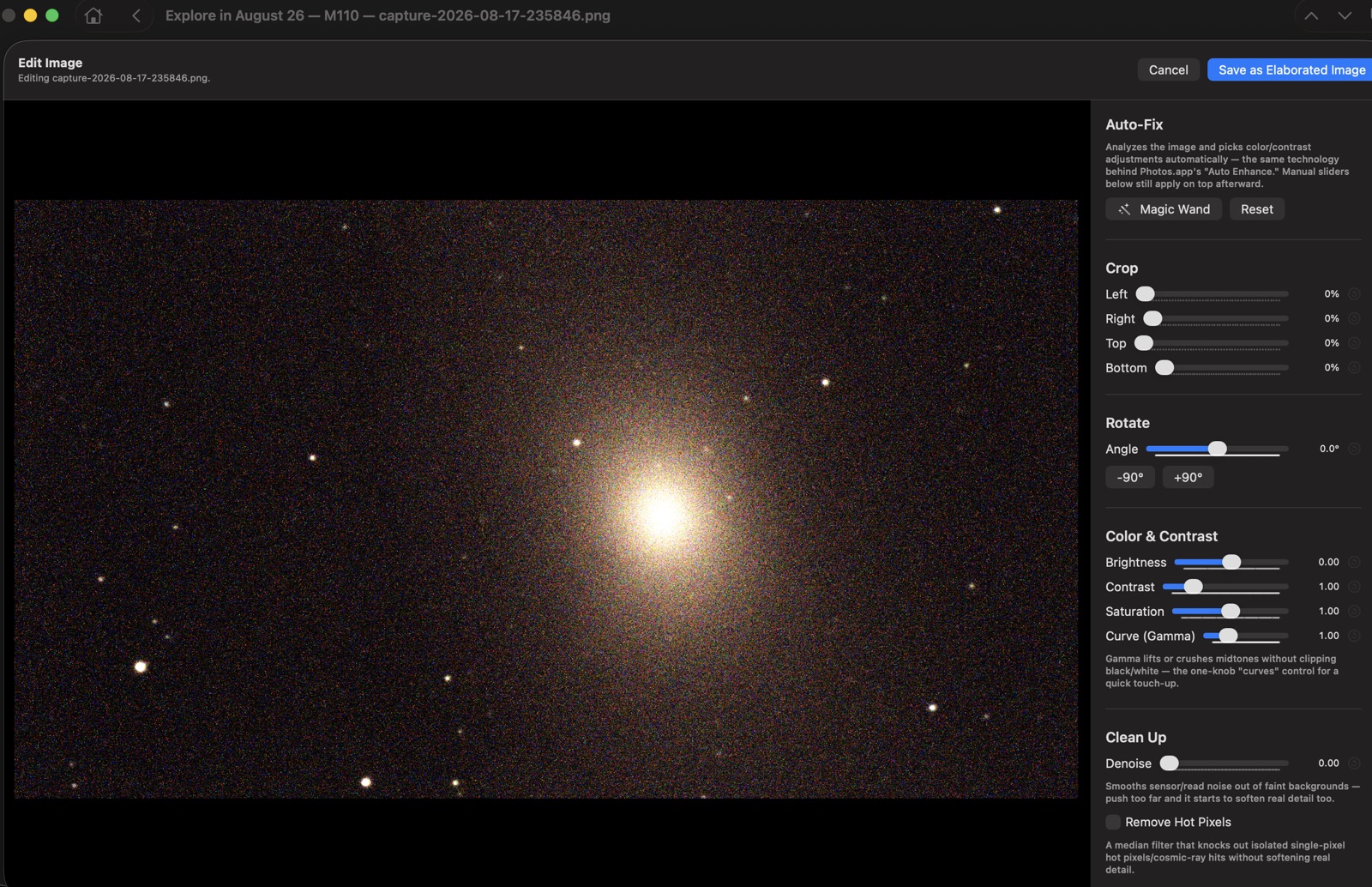The image size is (1372, 887).
Task: Cancel the image edit
Action: [x=1168, y=69]
